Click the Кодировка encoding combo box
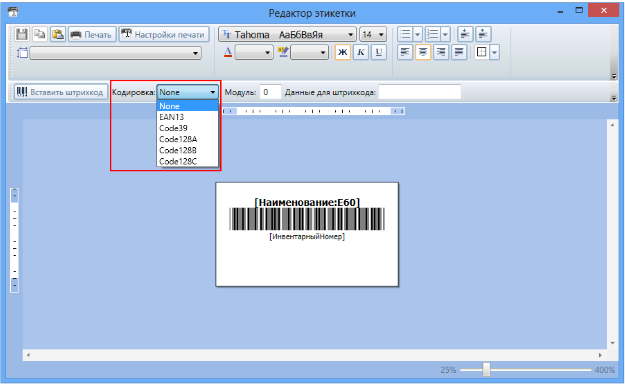Viewport: 625px width, 385px height. (x=187, y=92)
